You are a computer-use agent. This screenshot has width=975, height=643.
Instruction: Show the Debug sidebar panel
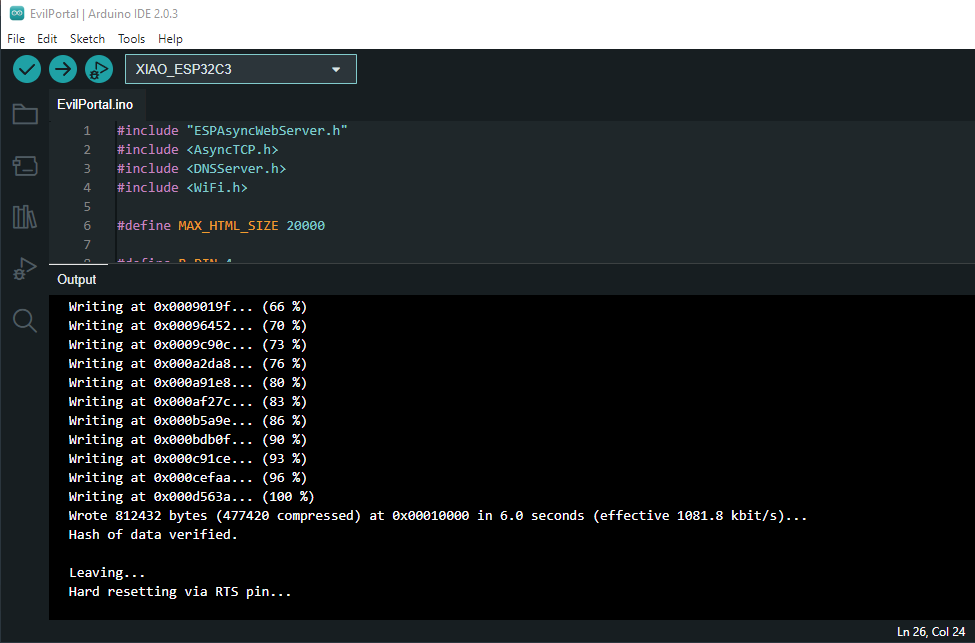25,268
